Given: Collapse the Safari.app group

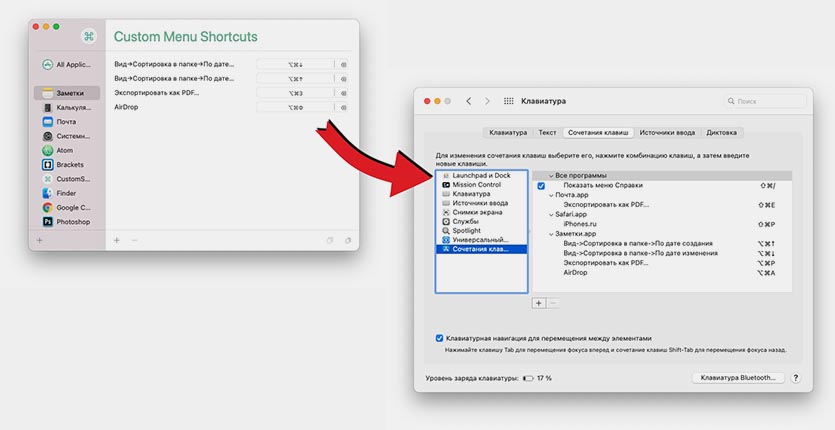Looking at the screenshot, I should [x=551, y=214].
